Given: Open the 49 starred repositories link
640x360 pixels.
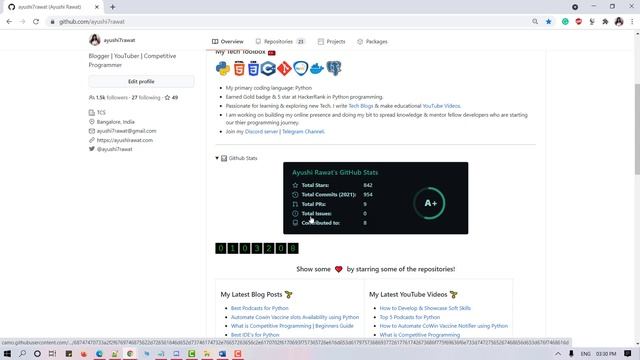Looking at the screenshot, I should 171,98.
